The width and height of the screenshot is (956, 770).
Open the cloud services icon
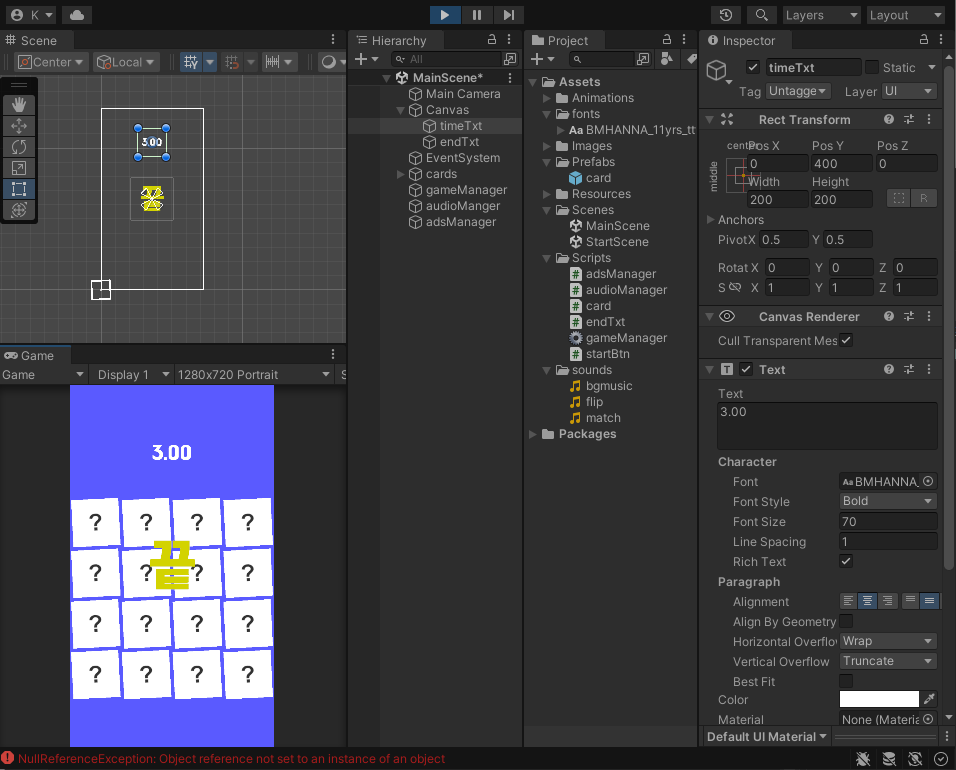(77, 15)
